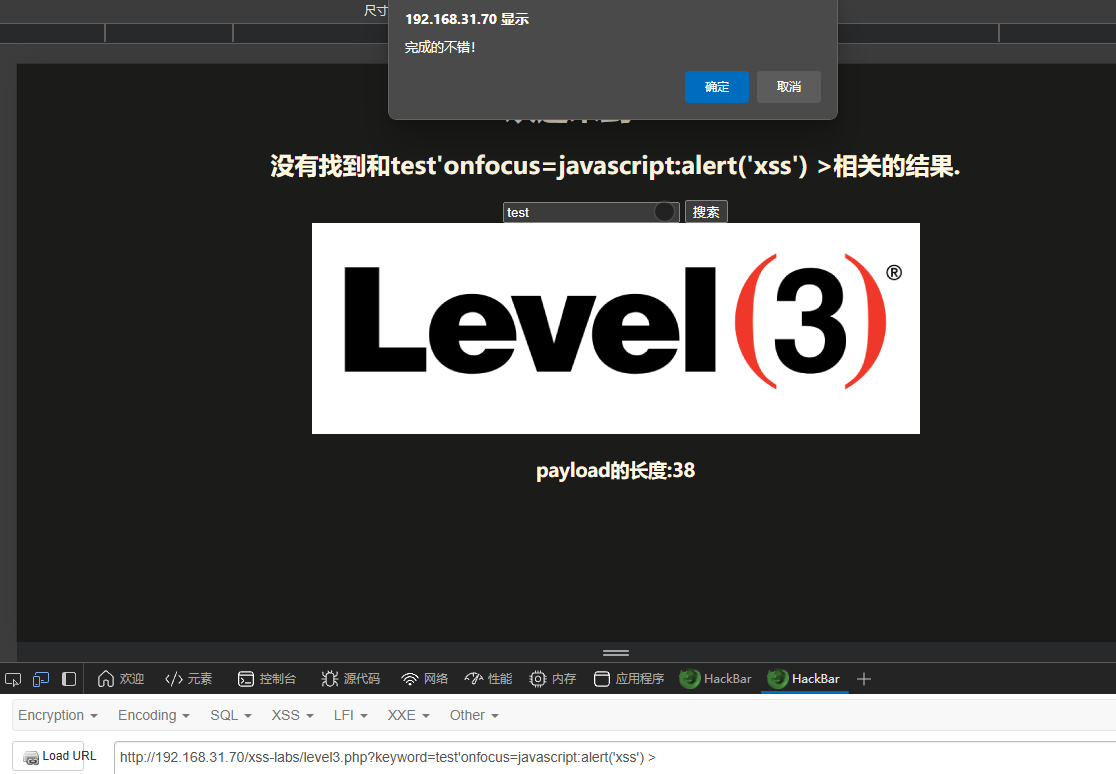The width and height of the screenshot is (1116, 774).
Task: Open the Other dropdown menu
Action: click(x=474, y=715)
